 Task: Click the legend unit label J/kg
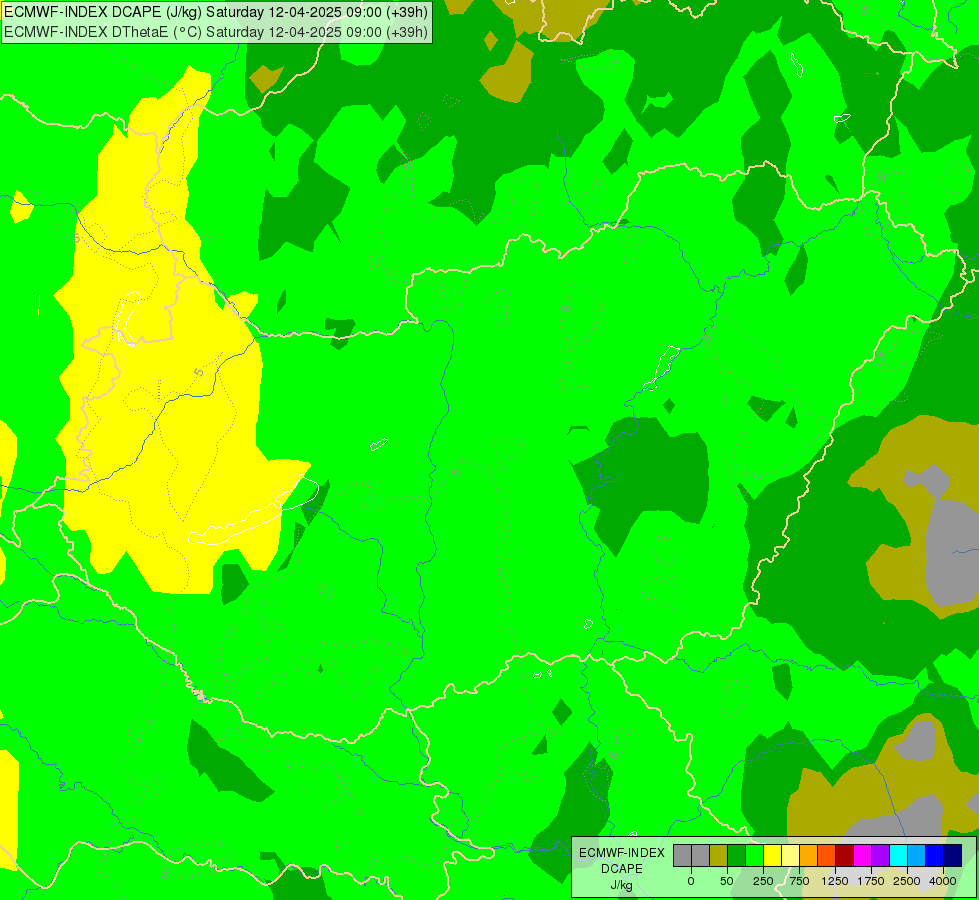[x=621, y=886]
